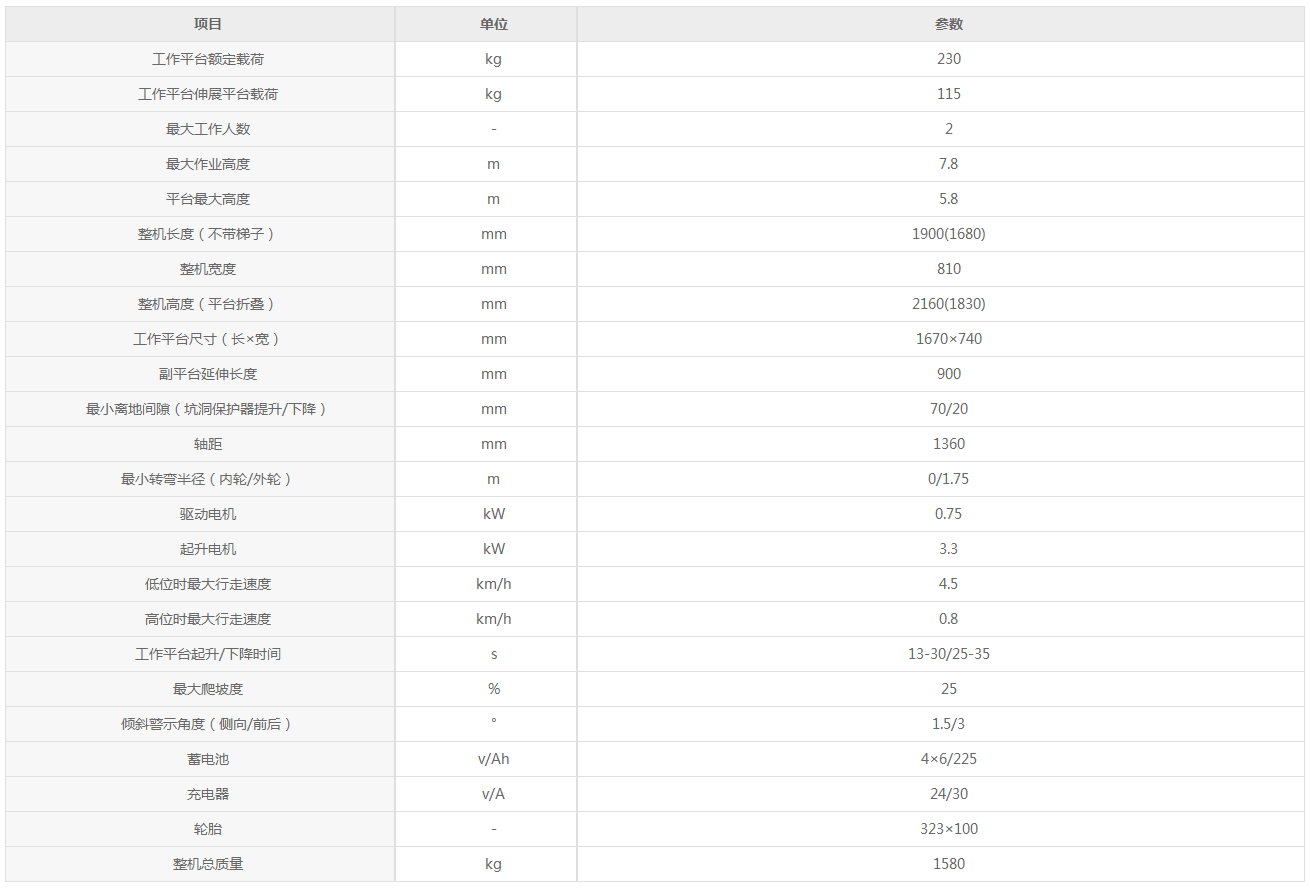The image size is (1310, 888).
Task: Click the 13-30/25-35 lift time value
Action: pos(949,654)
